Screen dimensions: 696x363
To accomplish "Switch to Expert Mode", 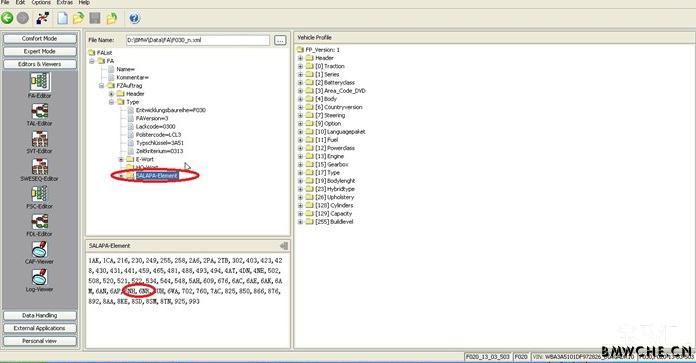I will 40,51.
